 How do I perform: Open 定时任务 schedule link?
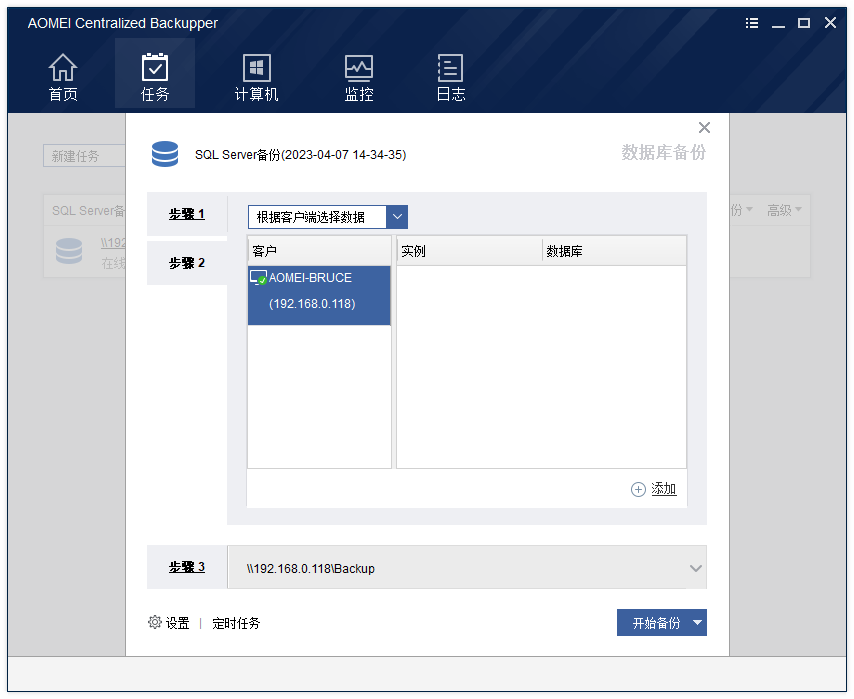236,623
